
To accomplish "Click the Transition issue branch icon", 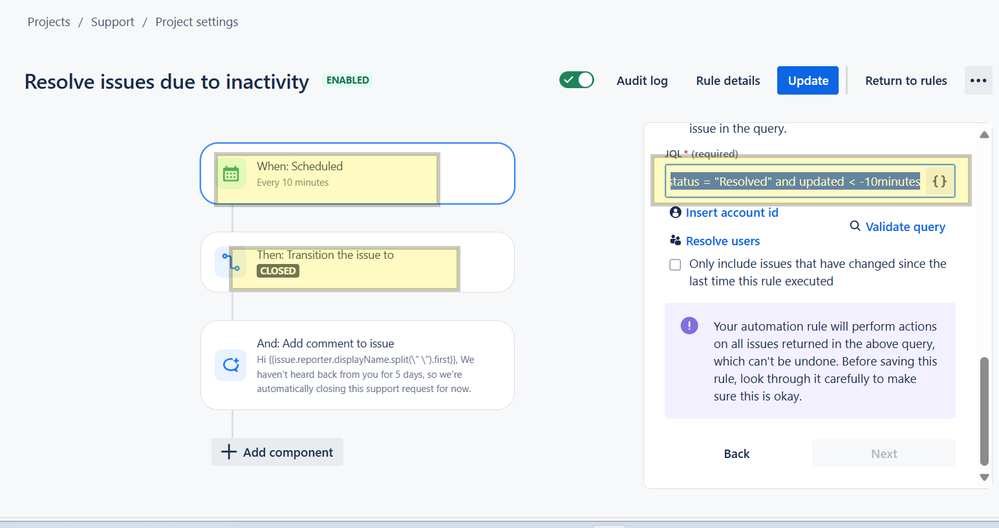I will coord(231,262).
